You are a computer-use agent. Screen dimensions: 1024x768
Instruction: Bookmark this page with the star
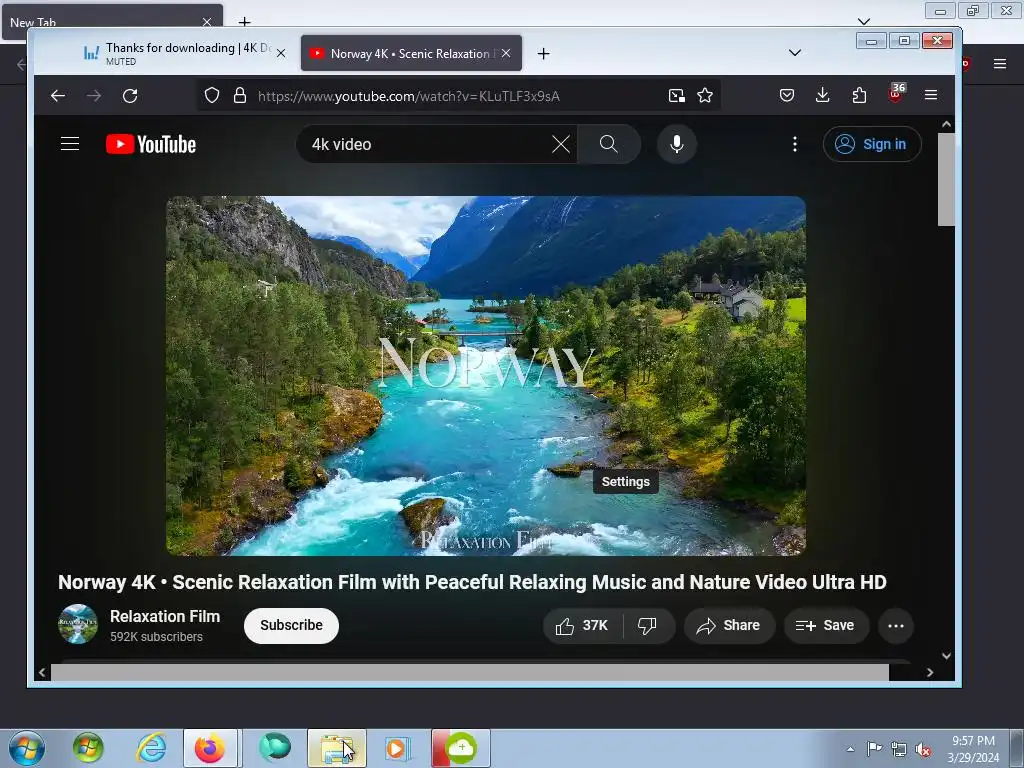tap(705, 95)
